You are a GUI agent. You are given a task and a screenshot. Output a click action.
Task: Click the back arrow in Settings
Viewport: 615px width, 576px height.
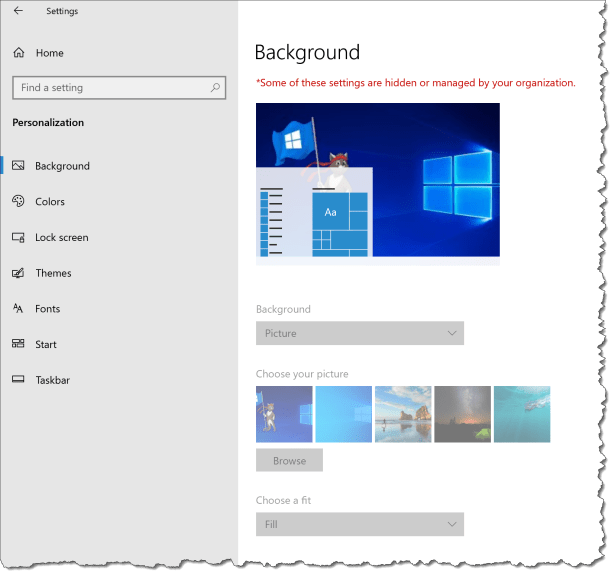coord(18,11)
